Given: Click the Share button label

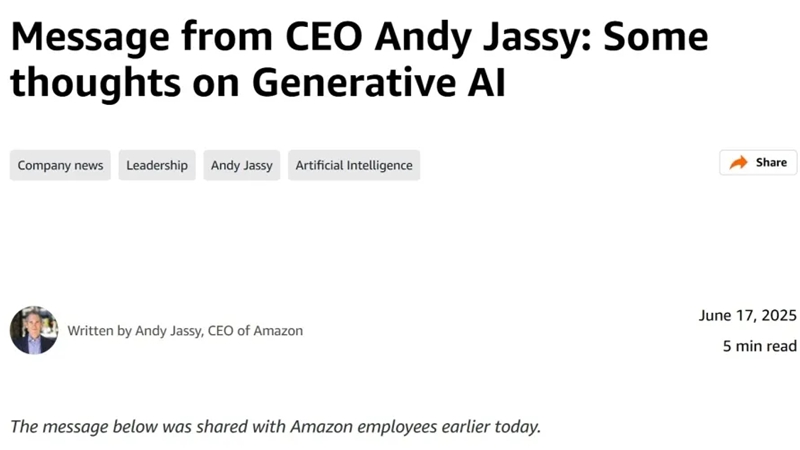Looking at the screenshot, I should coord(771,162).
